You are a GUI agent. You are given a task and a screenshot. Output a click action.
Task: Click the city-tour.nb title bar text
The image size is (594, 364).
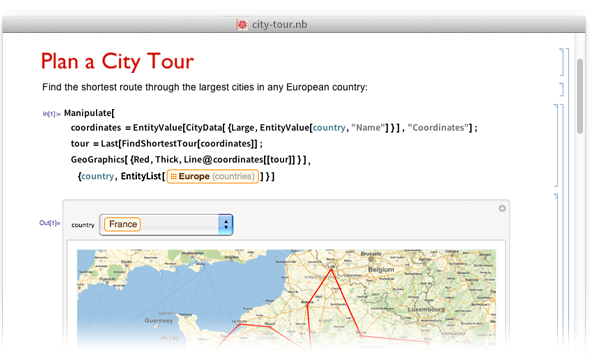click(280, 25)
